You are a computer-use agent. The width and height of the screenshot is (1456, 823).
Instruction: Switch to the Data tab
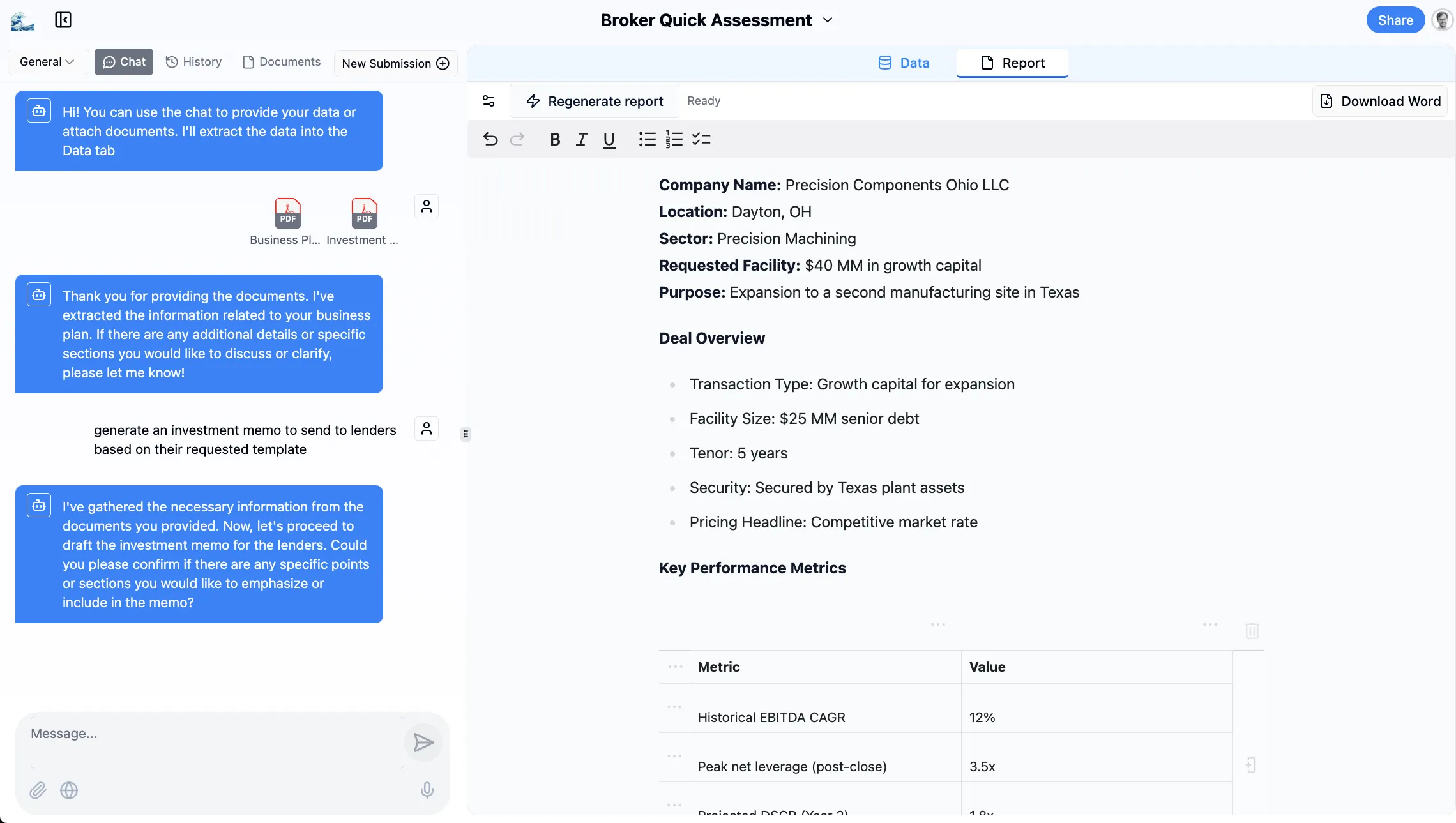904,63
